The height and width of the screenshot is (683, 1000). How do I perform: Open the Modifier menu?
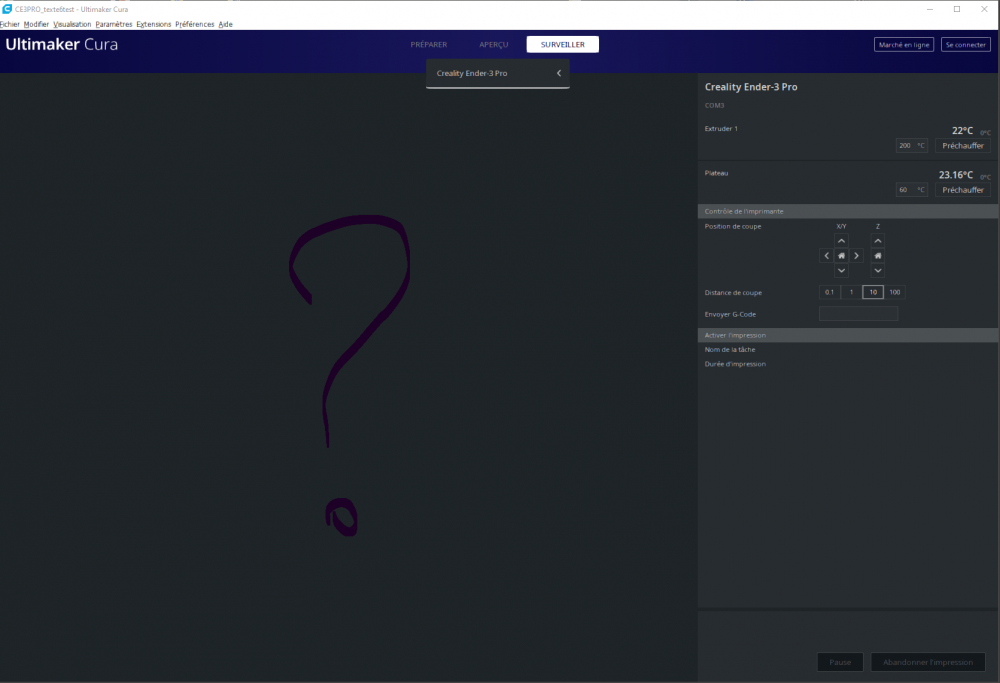36,24
